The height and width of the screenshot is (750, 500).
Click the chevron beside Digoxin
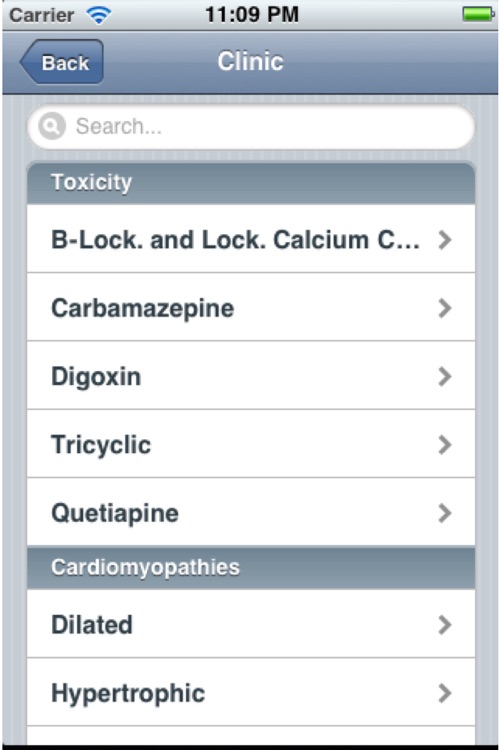(444, 376)
